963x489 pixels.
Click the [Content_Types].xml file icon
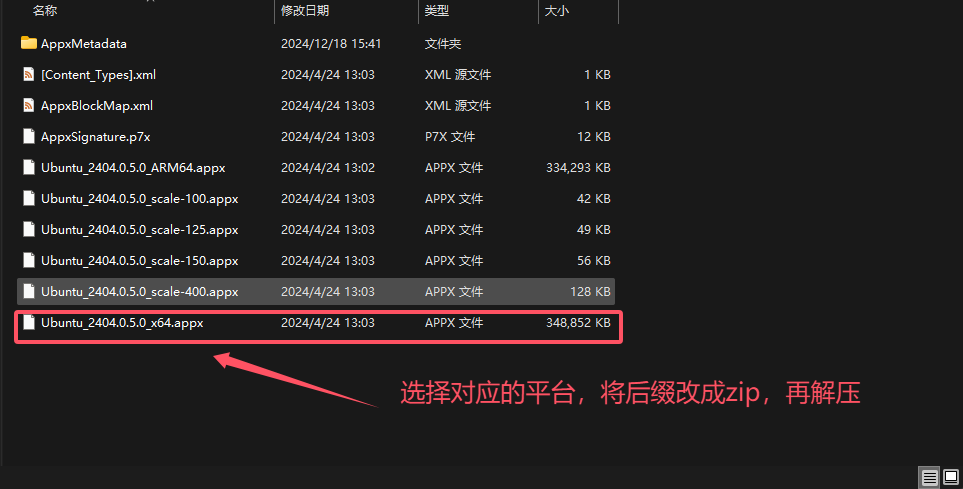[x=28, y=74]
